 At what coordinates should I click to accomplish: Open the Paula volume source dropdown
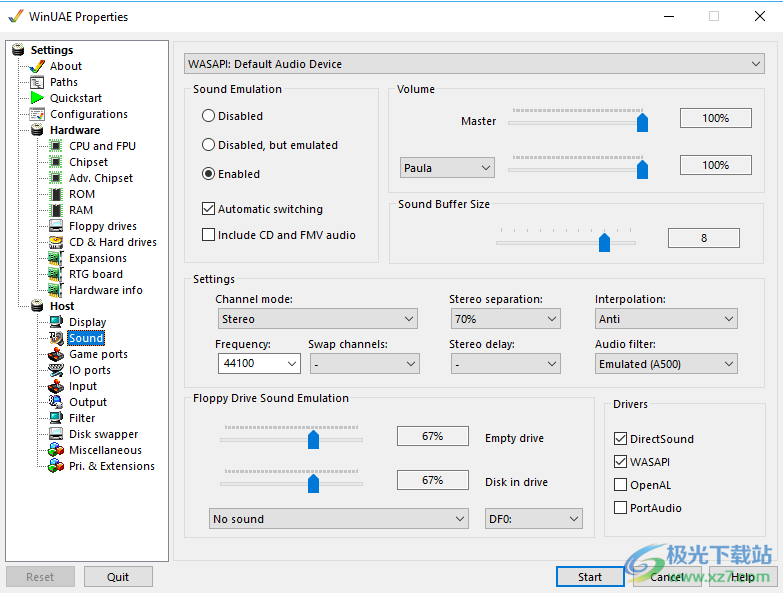coord(447,168)
